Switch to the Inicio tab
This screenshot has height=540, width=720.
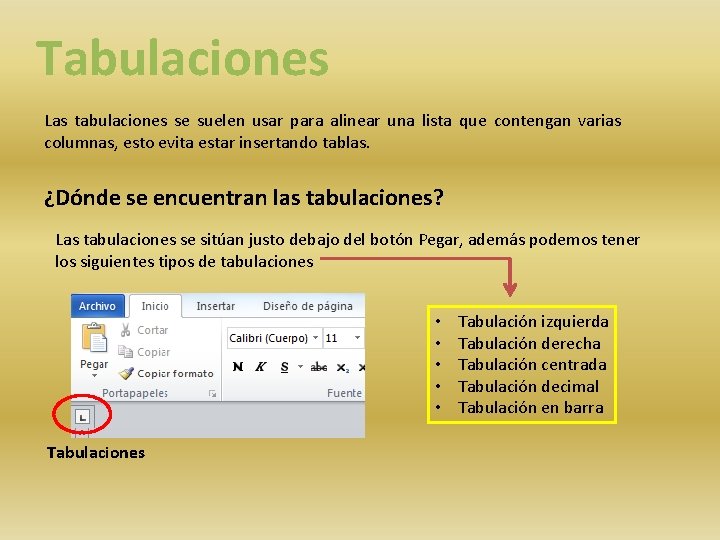pos(155,306)
